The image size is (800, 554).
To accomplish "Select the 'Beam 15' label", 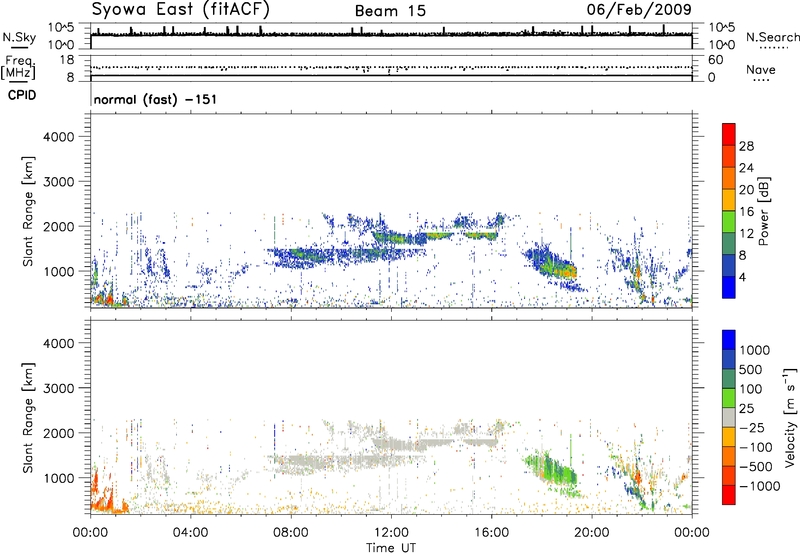I will (390, 11).
